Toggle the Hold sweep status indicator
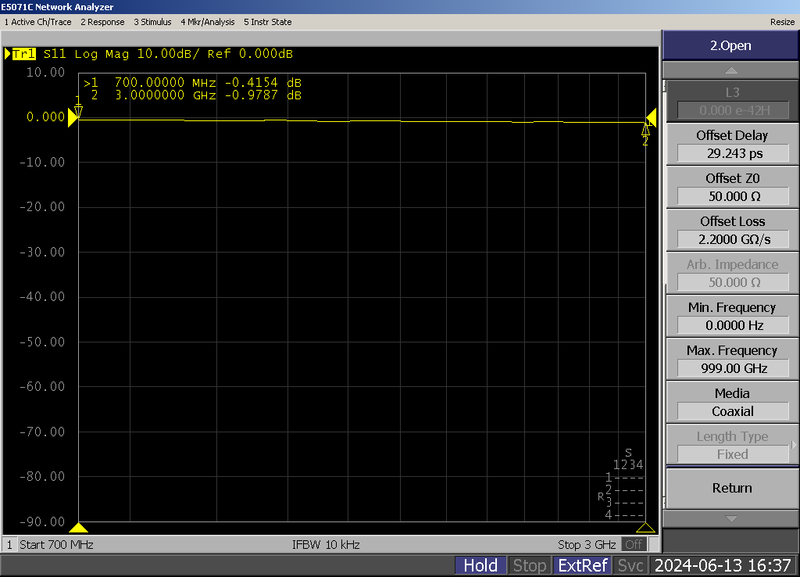 click(x=480, y=565)
